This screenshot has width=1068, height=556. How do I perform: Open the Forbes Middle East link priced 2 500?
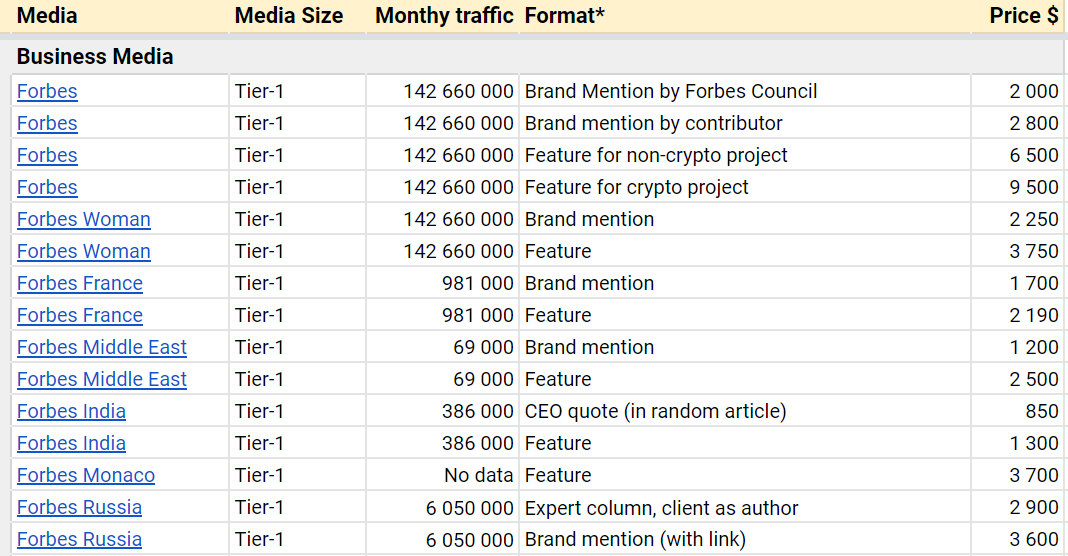(101, 380)
